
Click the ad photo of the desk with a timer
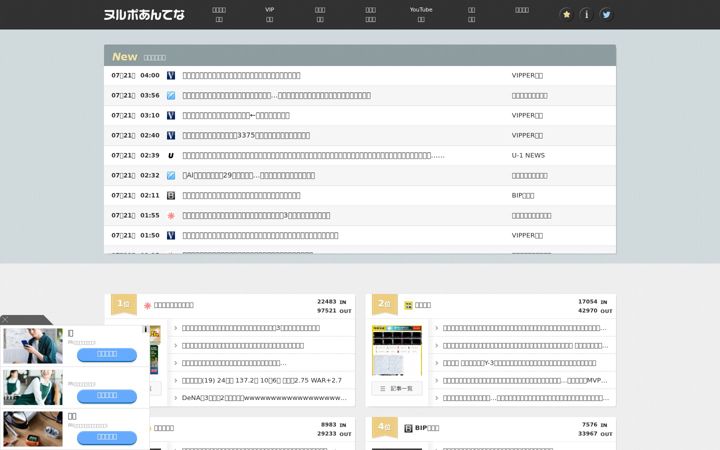(x=33, y=429)
